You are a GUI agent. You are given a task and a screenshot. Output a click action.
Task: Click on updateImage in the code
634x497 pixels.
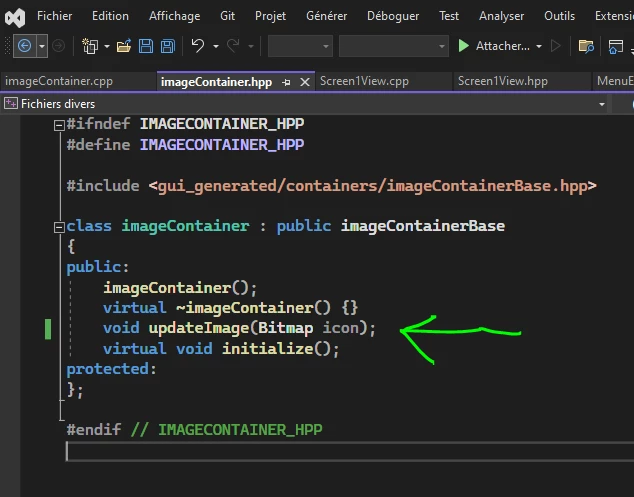[x=199, y=328]
